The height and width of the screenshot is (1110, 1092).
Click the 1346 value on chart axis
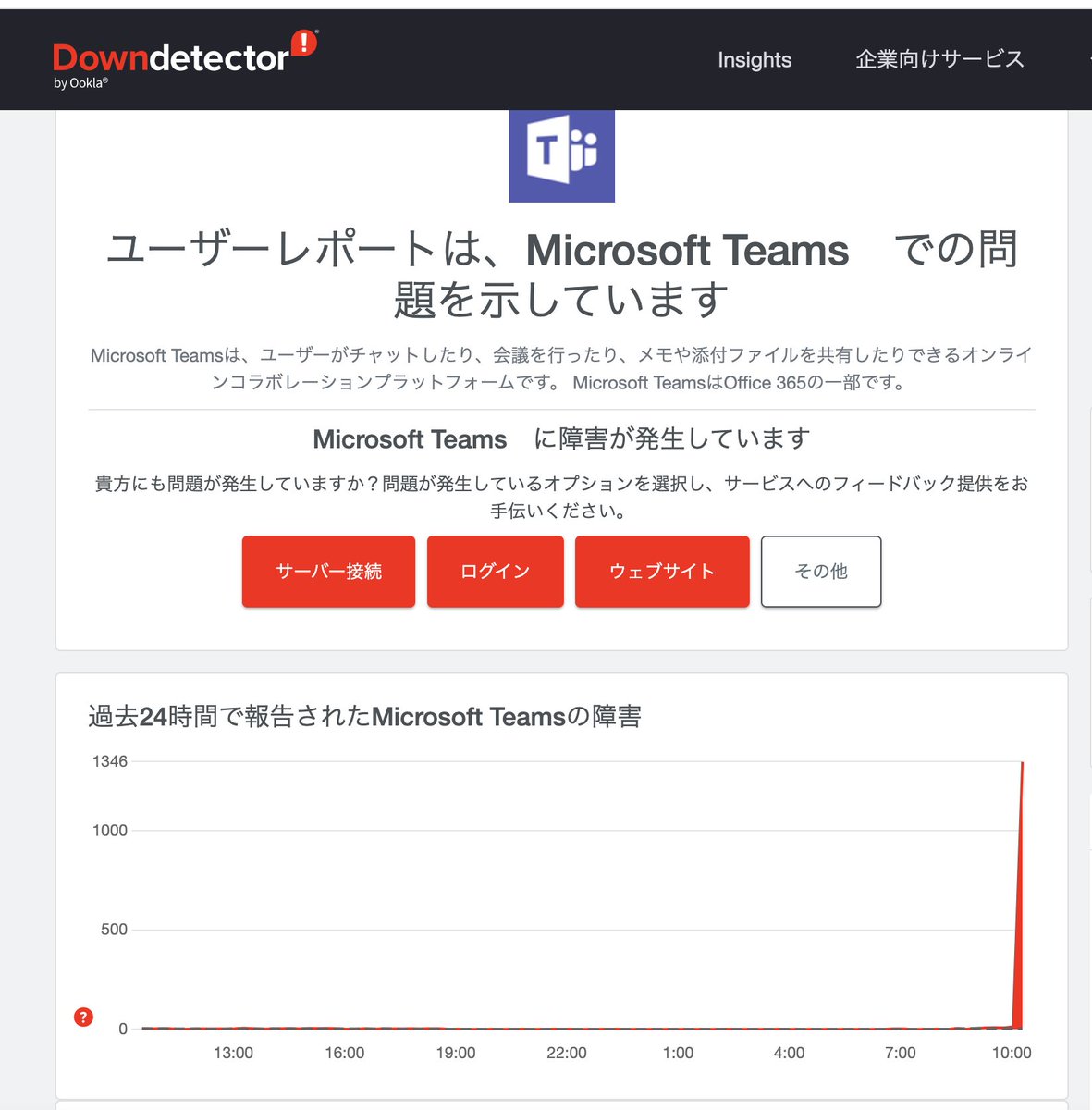[110, 761]
